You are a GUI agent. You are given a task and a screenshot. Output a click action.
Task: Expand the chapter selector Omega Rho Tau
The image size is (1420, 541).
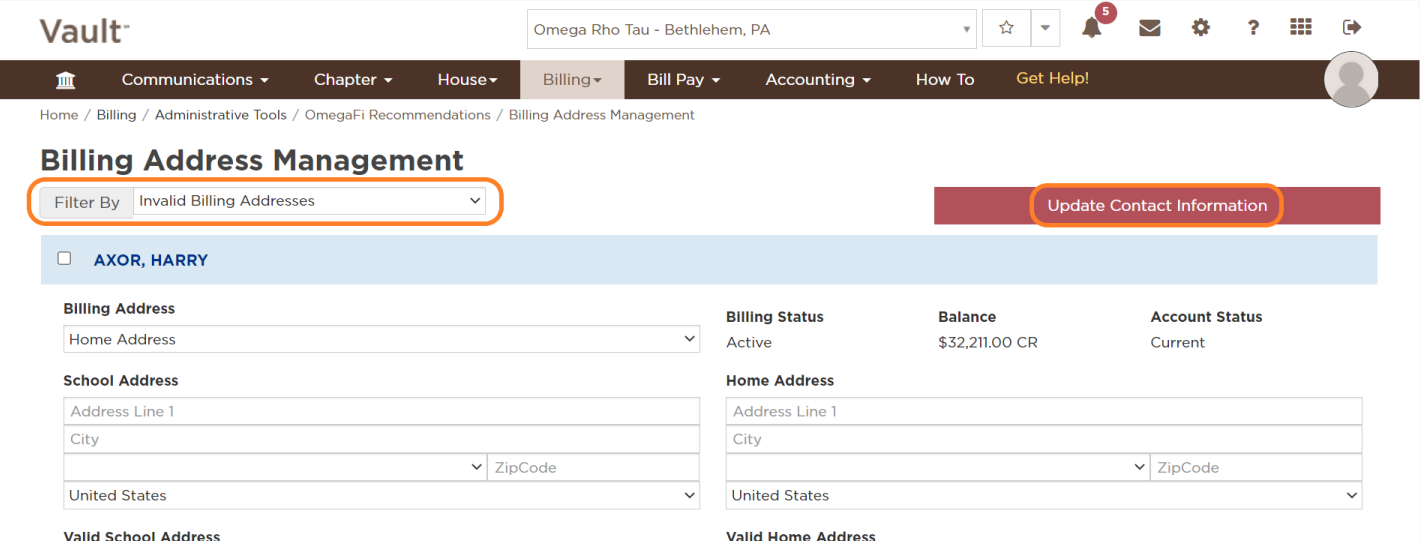click(751, 30)
